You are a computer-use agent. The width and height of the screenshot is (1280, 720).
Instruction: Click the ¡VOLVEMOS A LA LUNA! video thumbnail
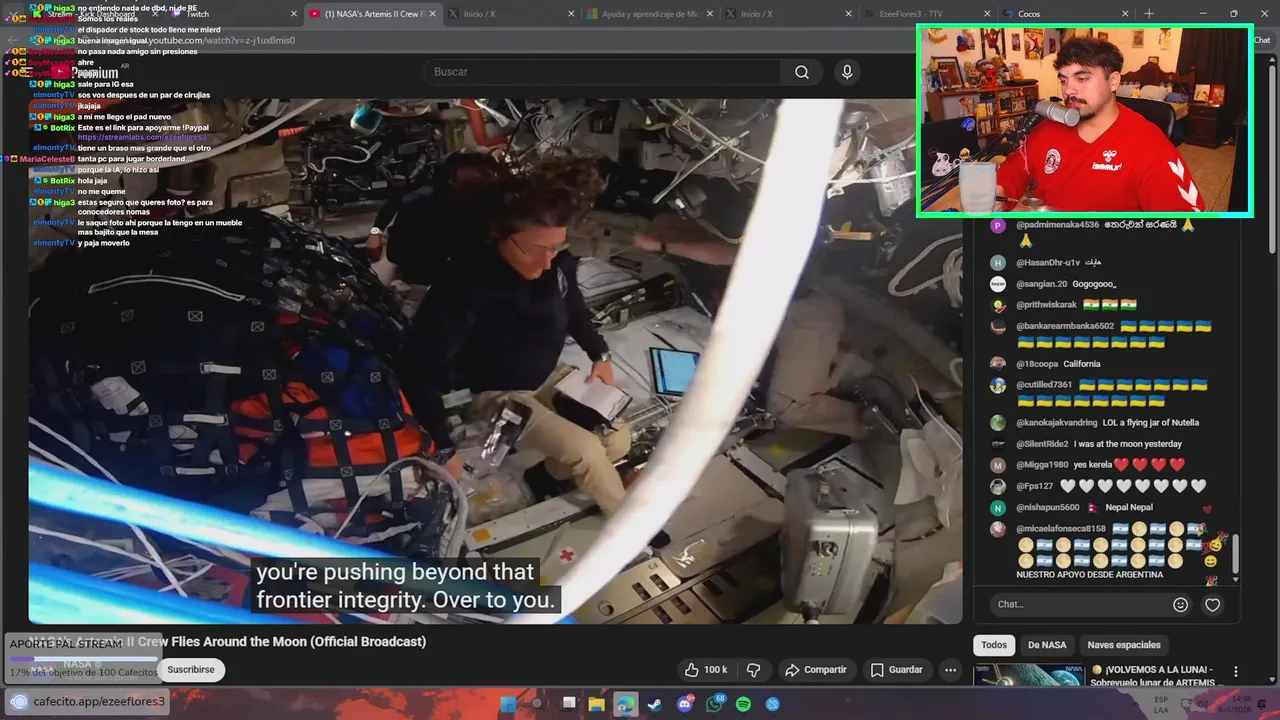[x=1028, y=675]
